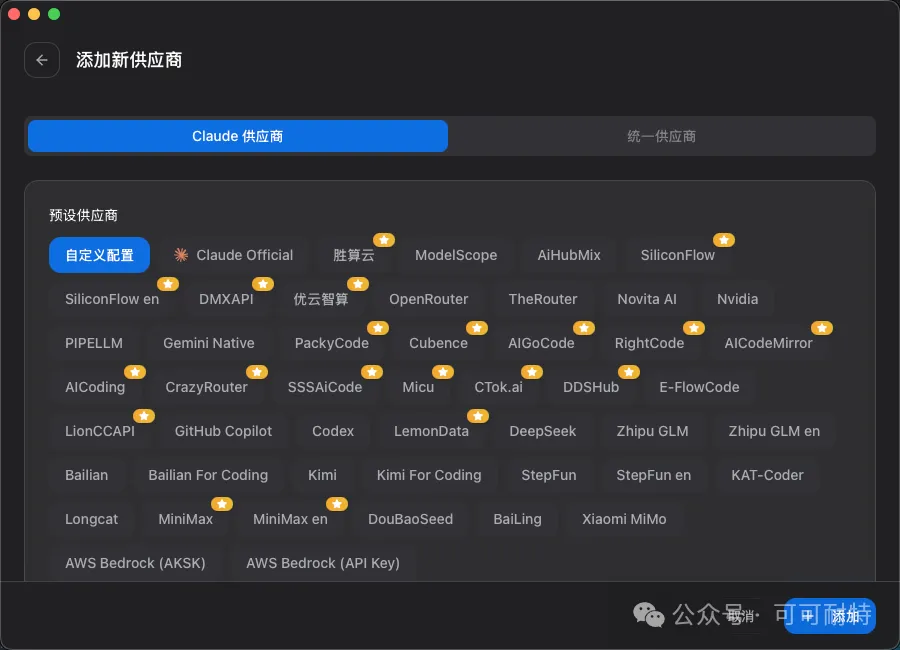The height and width of the screenshot is (650, 900).
Task: Switch to Claude 供应商 tab
Action: 238,136
